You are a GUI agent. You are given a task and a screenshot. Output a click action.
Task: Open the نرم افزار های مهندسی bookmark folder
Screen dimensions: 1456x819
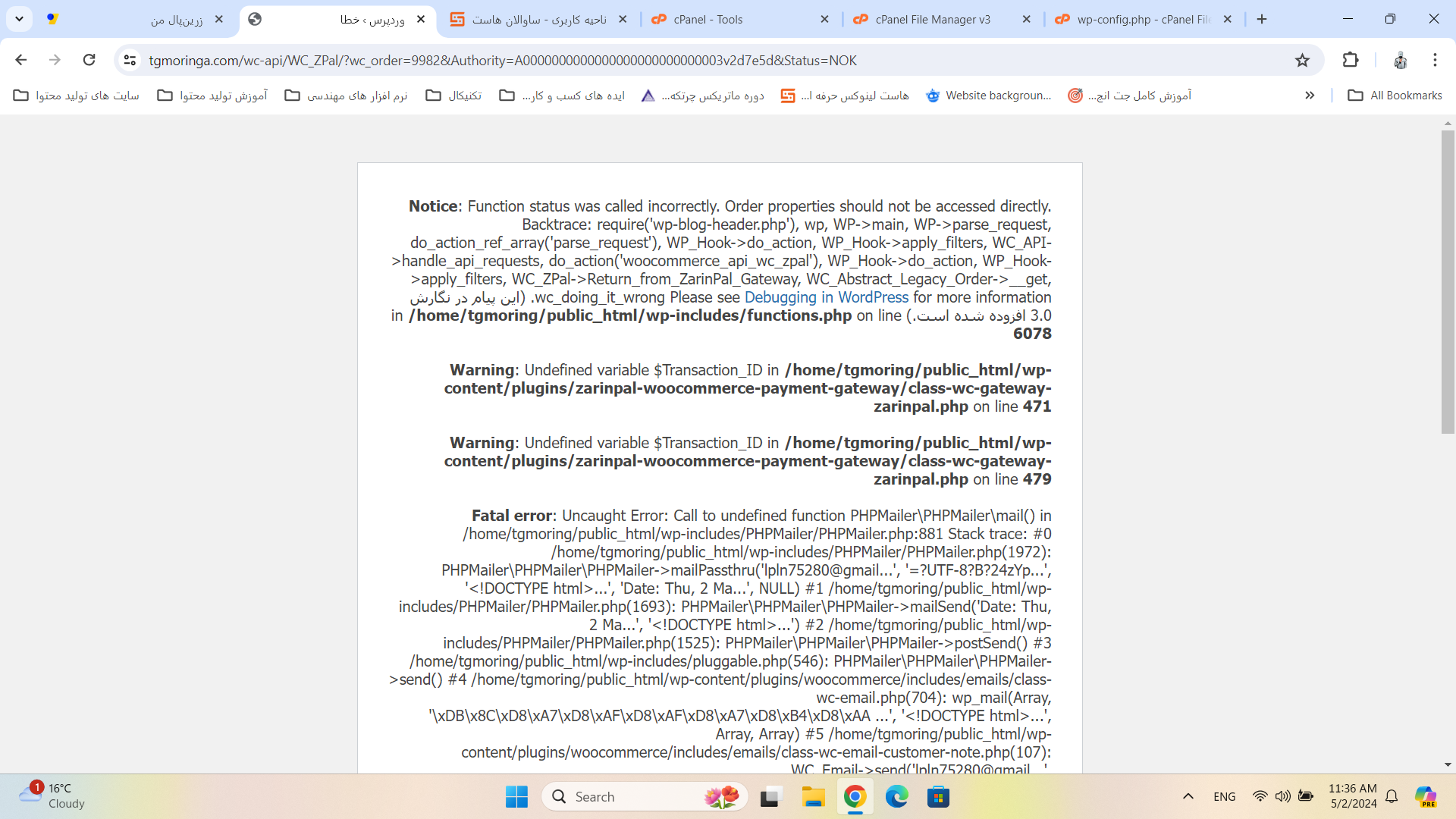tap(347, 96)
